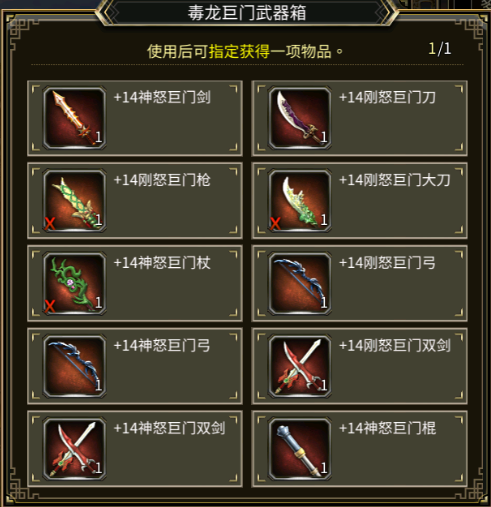The height and width of the screenshot is (507, 491).
Task: Choose the +14刚怒巨门枪 spear icon
Action: (75, 201)
